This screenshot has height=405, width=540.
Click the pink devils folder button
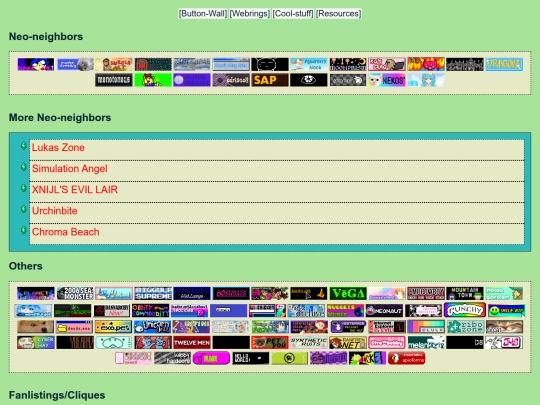[75, 327]
